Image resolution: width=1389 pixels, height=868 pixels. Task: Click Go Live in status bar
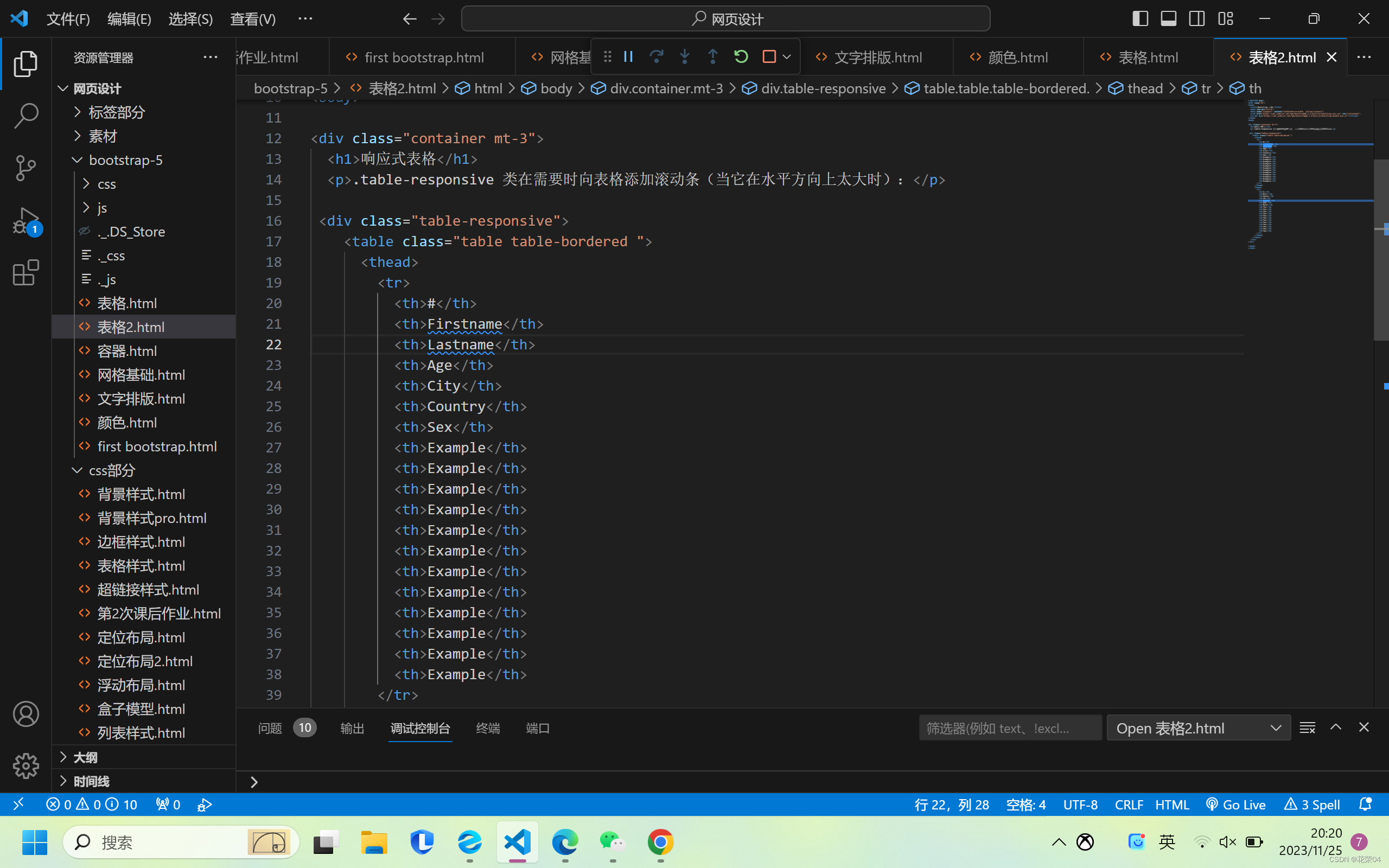pos(1236,805)
